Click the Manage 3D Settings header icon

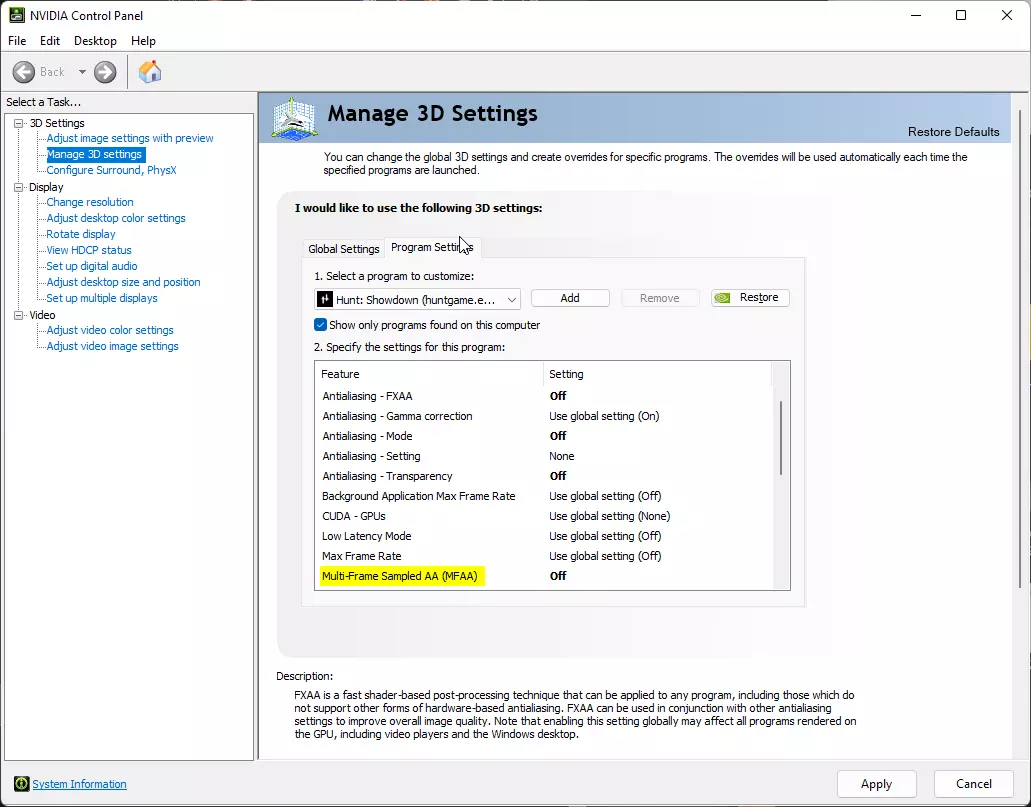click(x=295, y=118)
